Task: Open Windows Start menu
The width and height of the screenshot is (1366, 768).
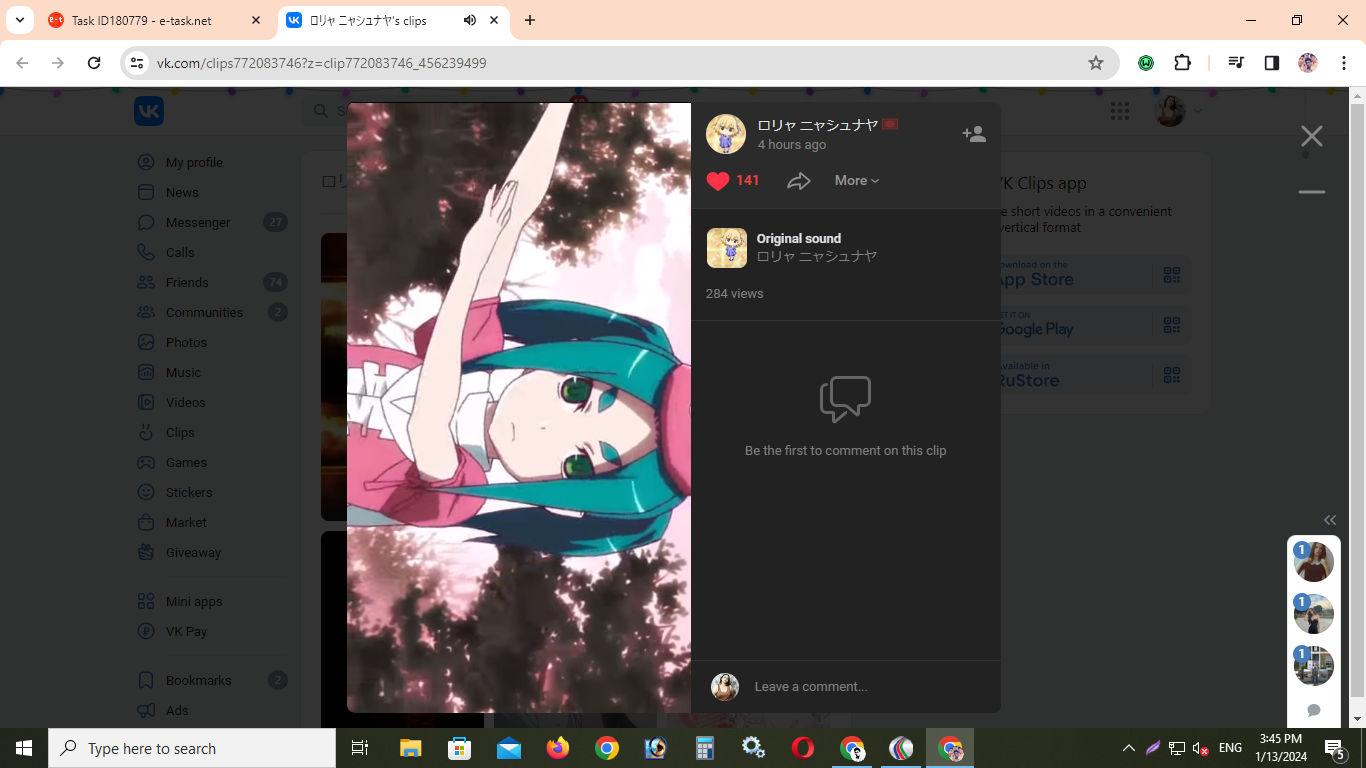Action: click(x=24, y=748)
